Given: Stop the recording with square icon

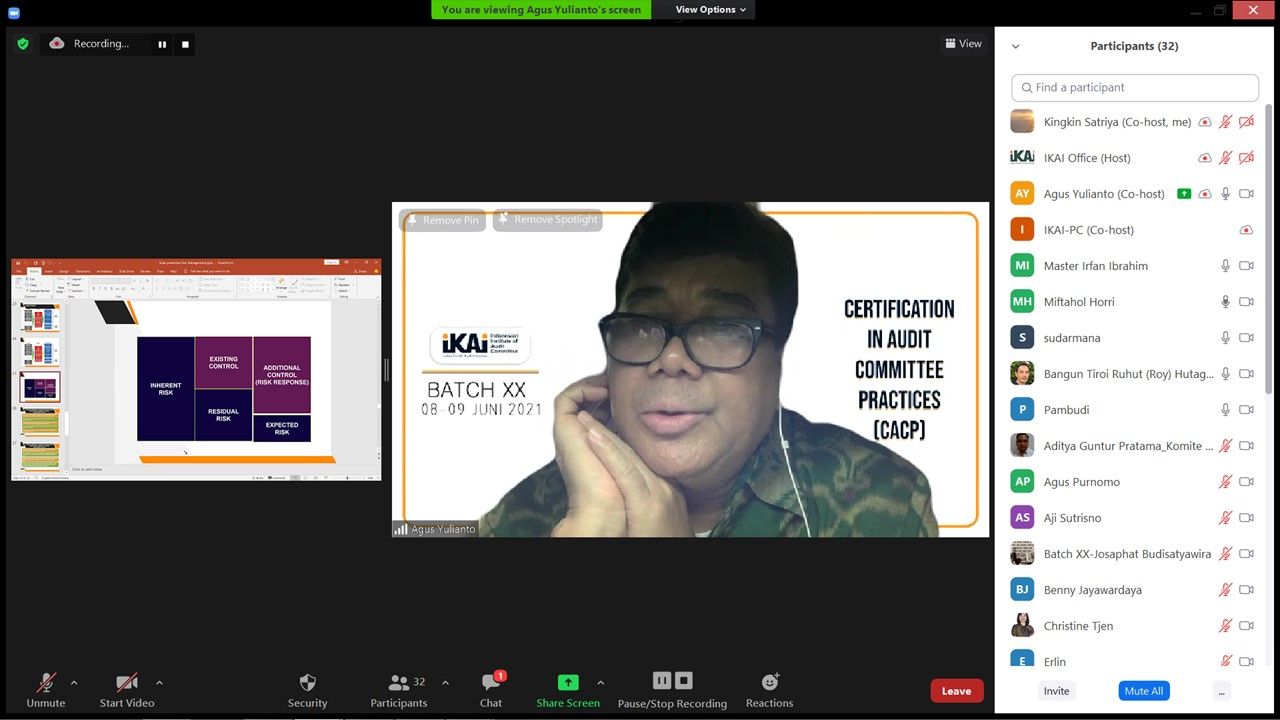Looking at the screenshot, I should 185,44.
